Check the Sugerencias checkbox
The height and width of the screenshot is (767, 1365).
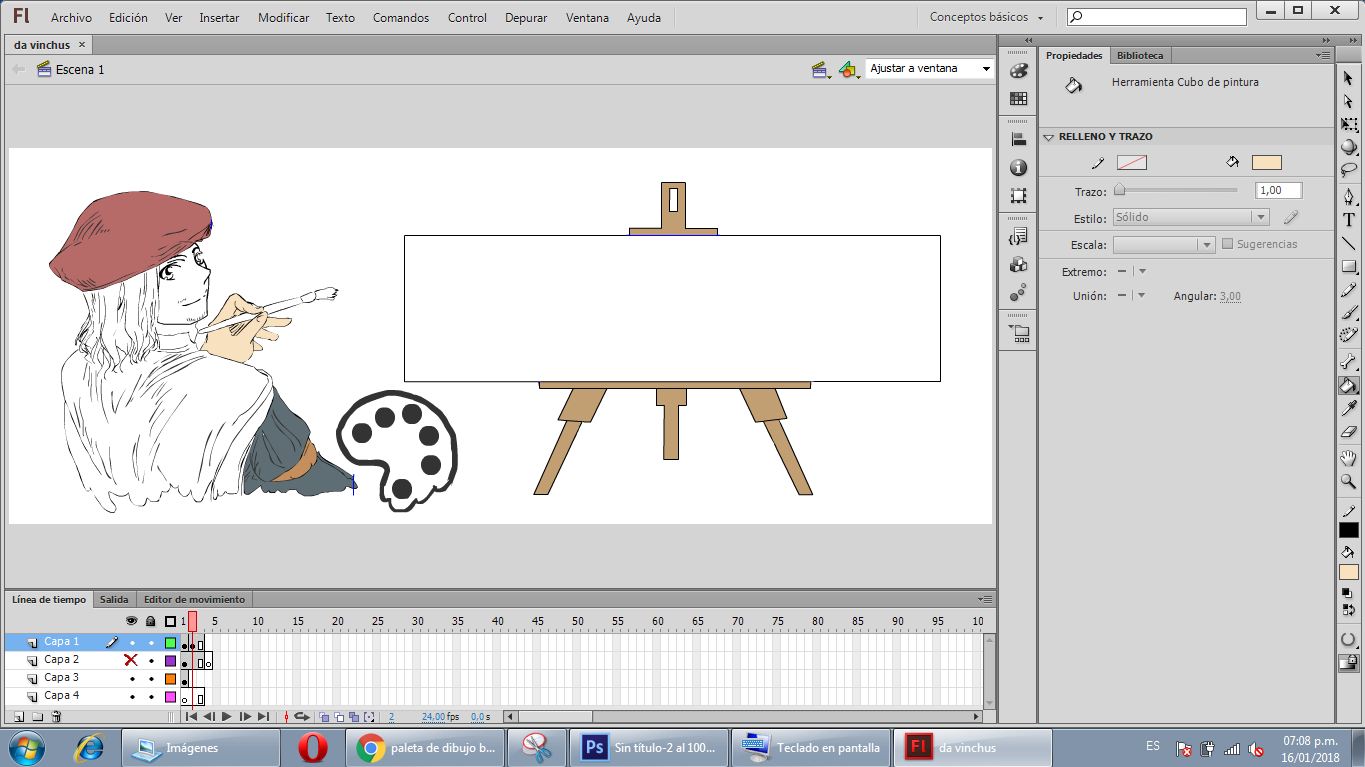pyautogui.click(x=1228, y=244)
